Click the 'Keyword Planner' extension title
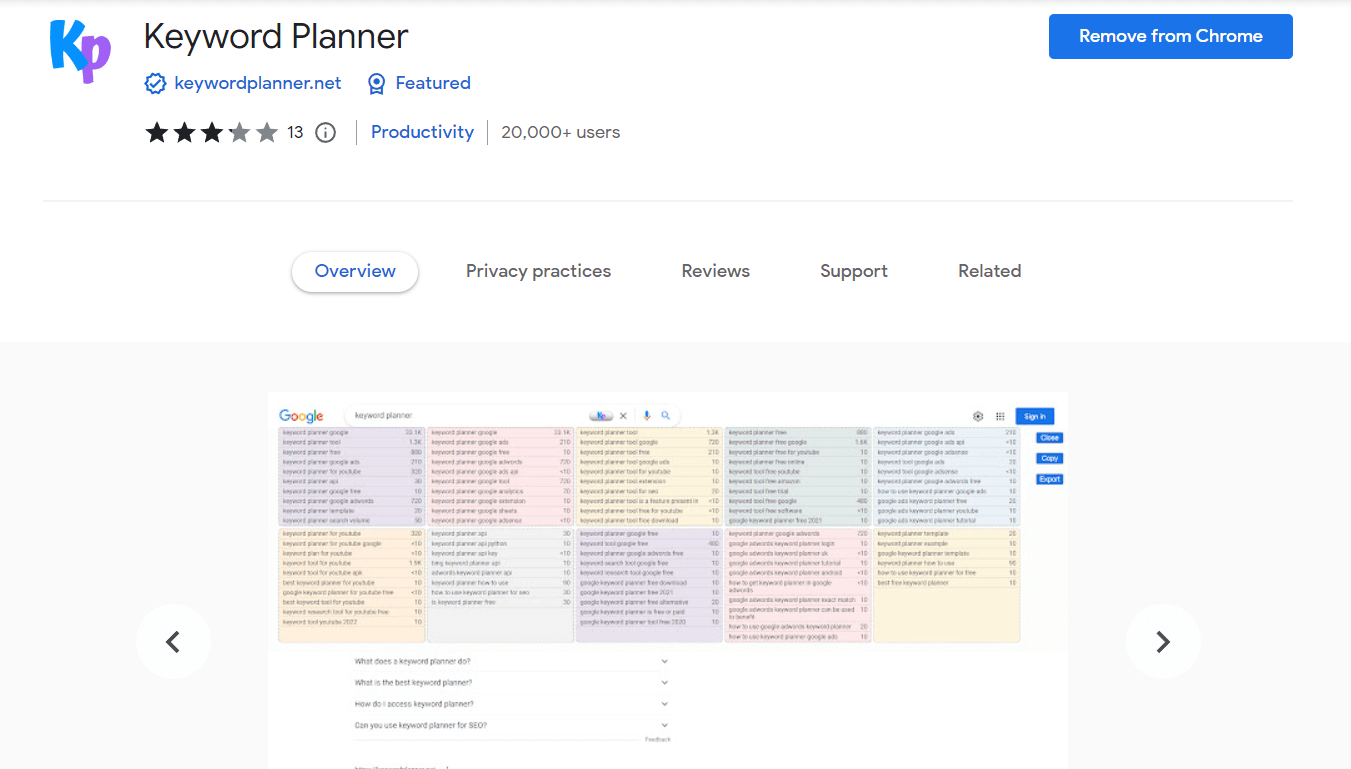The image size is (1351, 769). pyautogui.click(x=276, y=37)
